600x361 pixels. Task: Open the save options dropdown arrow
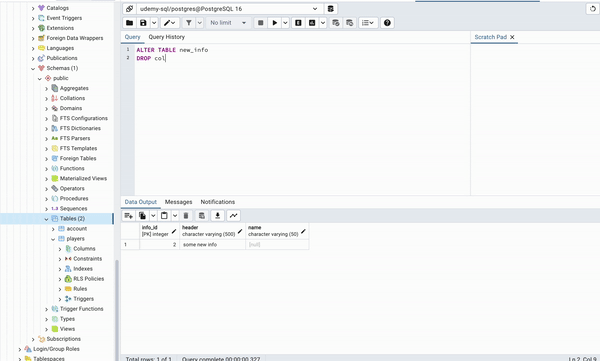154,23
